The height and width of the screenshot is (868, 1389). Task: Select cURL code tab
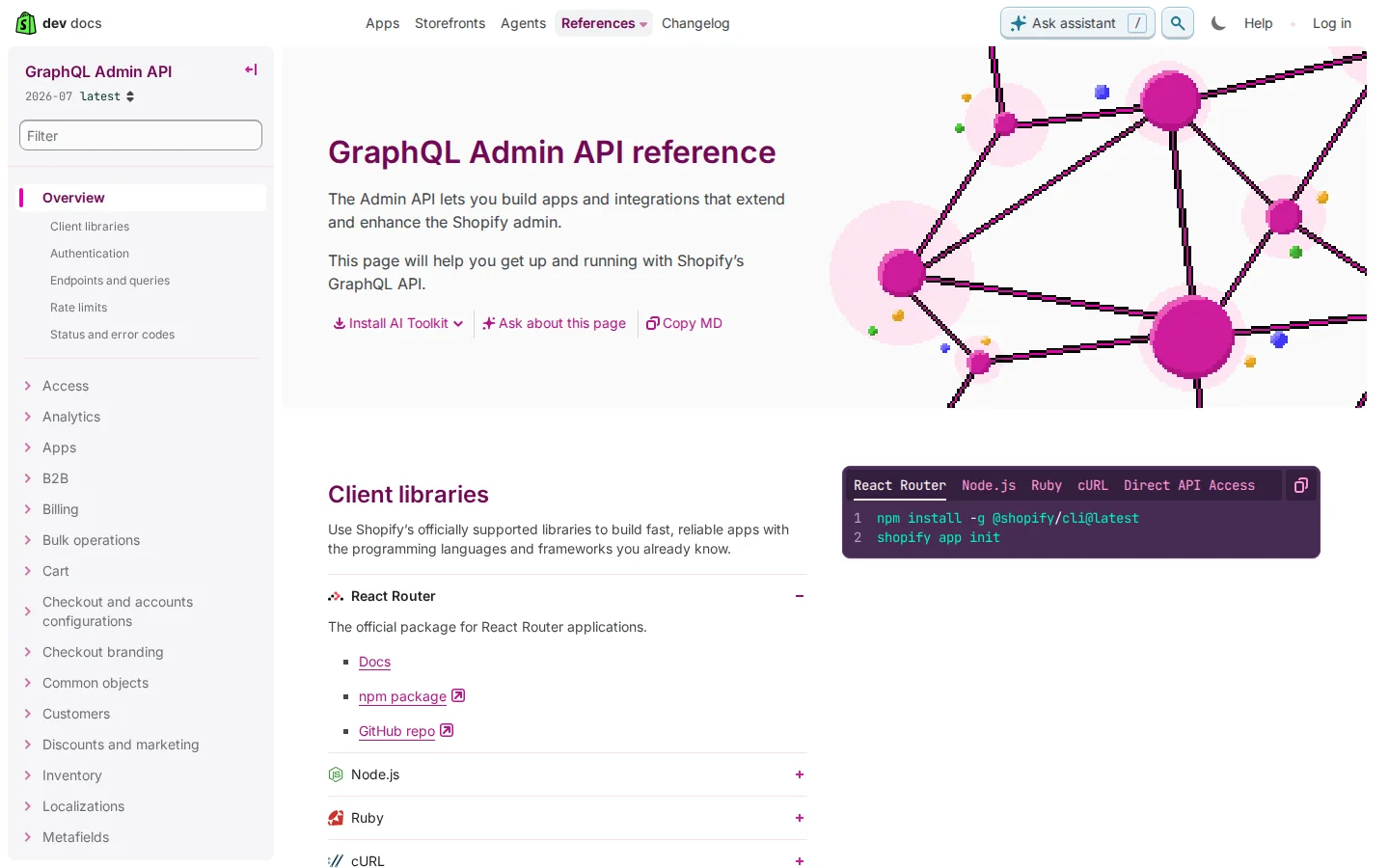pos(1093,485)
